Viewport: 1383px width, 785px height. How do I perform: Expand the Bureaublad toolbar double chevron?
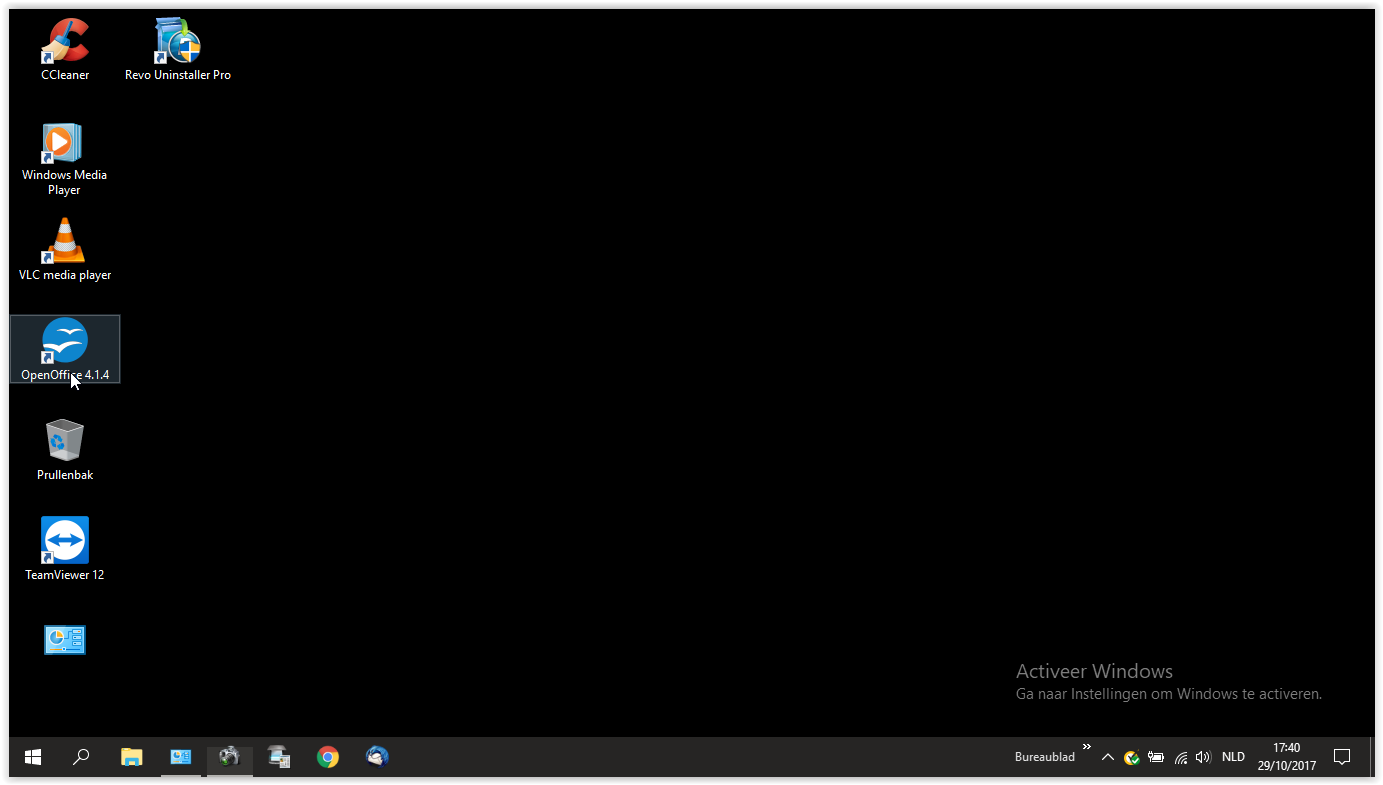coord(1087,747)
